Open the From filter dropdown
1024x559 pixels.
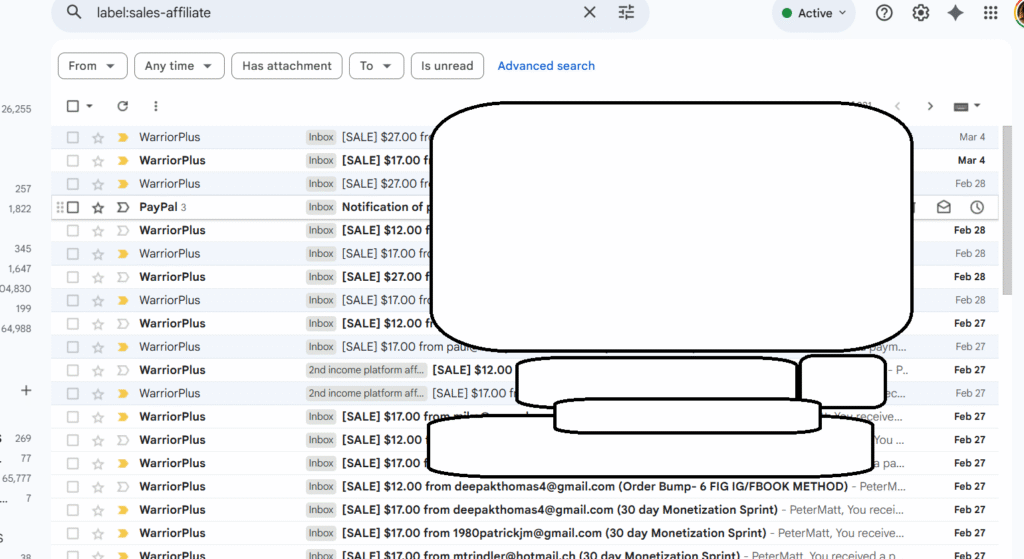click(x=92, y=66)
